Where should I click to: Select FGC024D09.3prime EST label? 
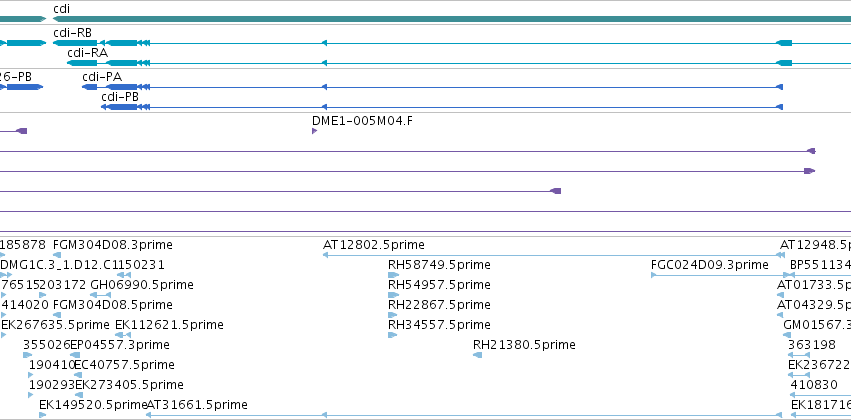pyautogui.click(x=710, y=265)
